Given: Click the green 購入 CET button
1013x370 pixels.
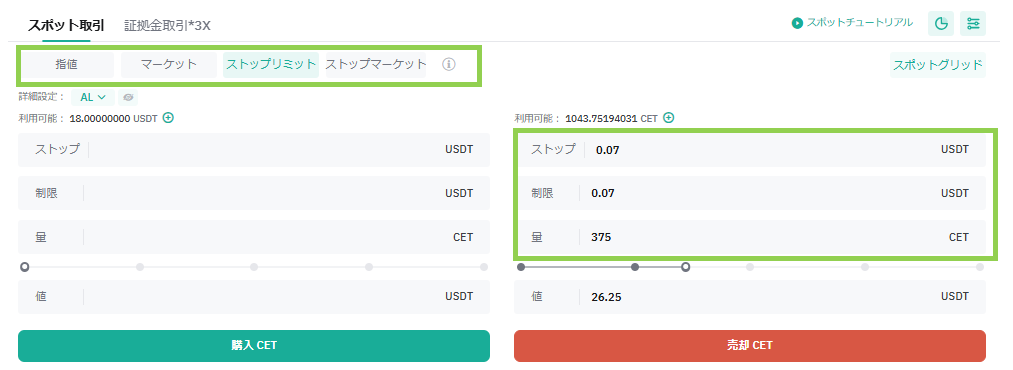Looking at the screenshot, I should pyautogui.click(x=254, y=345).
